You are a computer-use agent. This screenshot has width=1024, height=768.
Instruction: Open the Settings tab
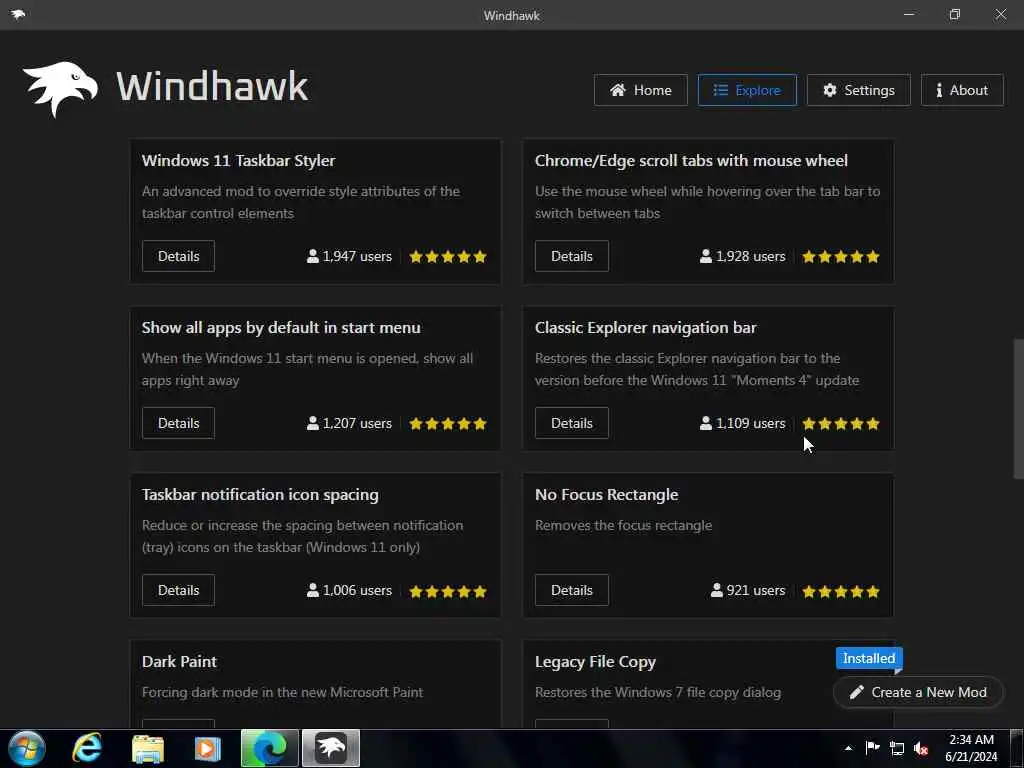point(859,90)
